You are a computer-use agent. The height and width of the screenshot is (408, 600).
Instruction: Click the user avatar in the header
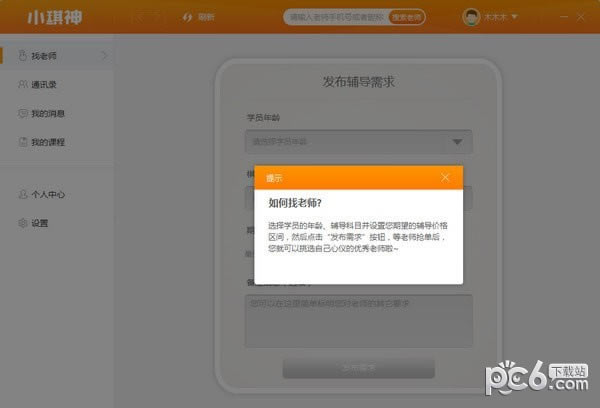471,17
